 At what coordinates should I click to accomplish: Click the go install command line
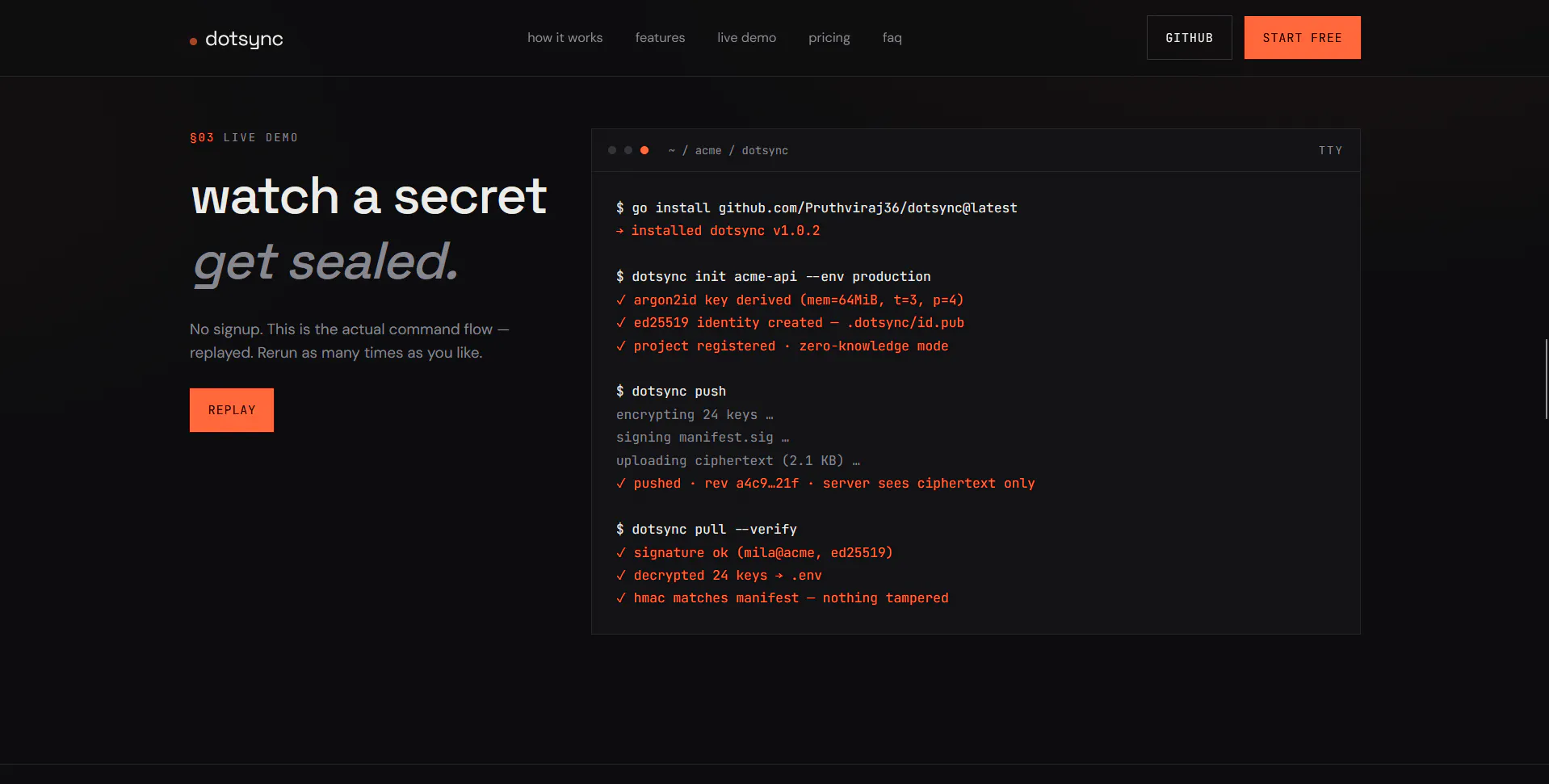(816, 208)
